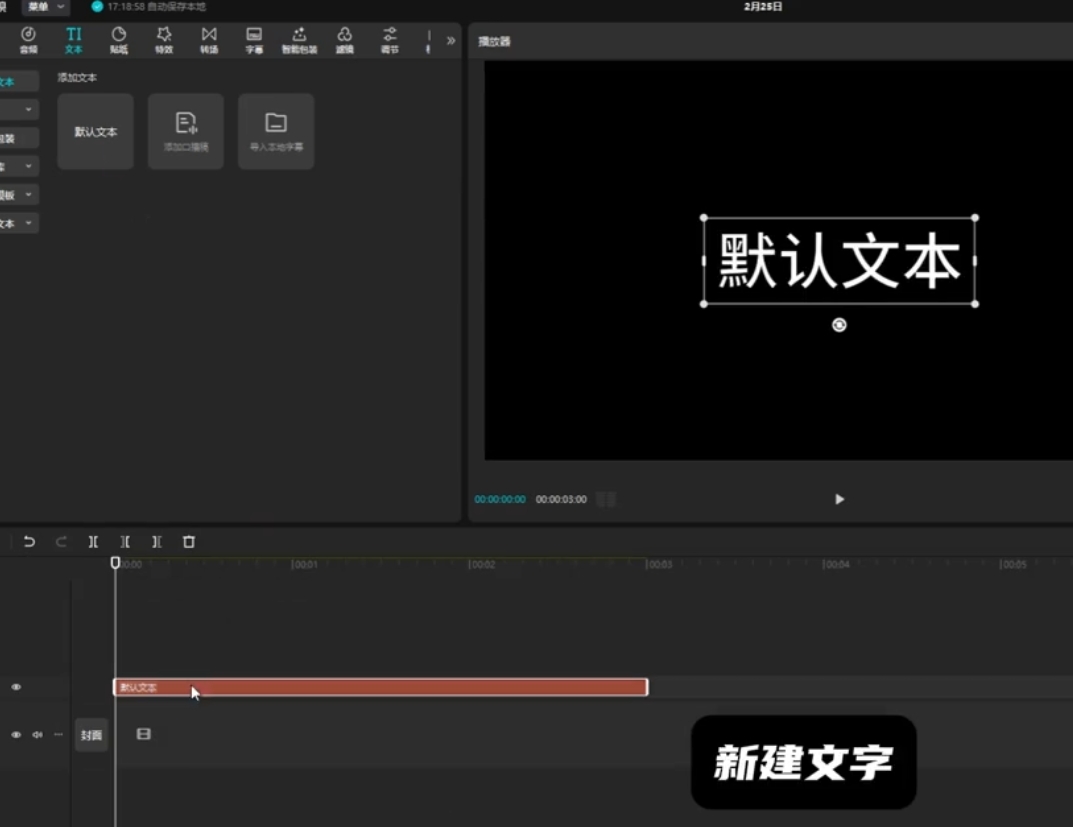Viewport: 1073px width, 827px height.
Task: Open the 菜单 dropdown menu
Action: click(45, 7)
